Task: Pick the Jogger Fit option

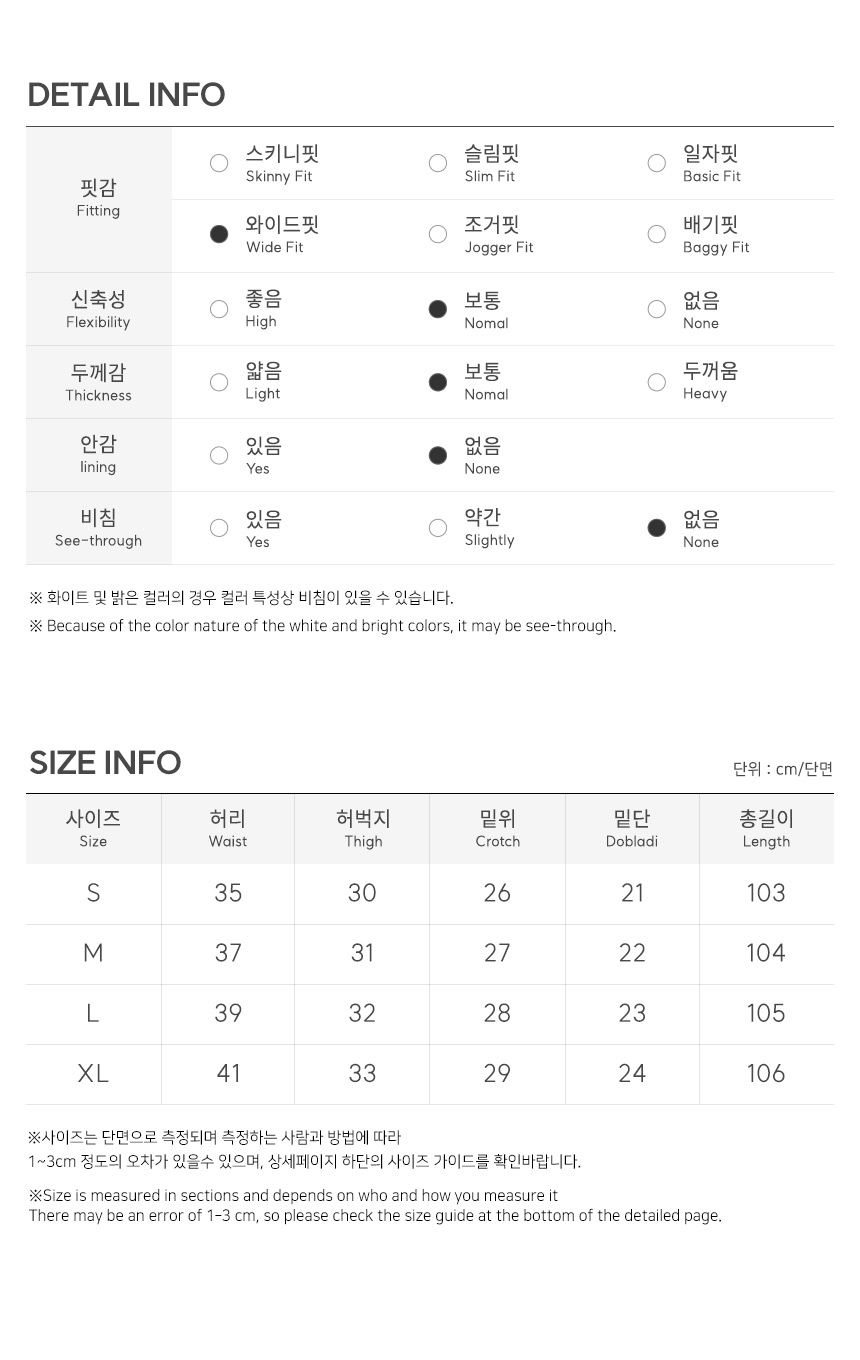Action: (x=438, y=234)
